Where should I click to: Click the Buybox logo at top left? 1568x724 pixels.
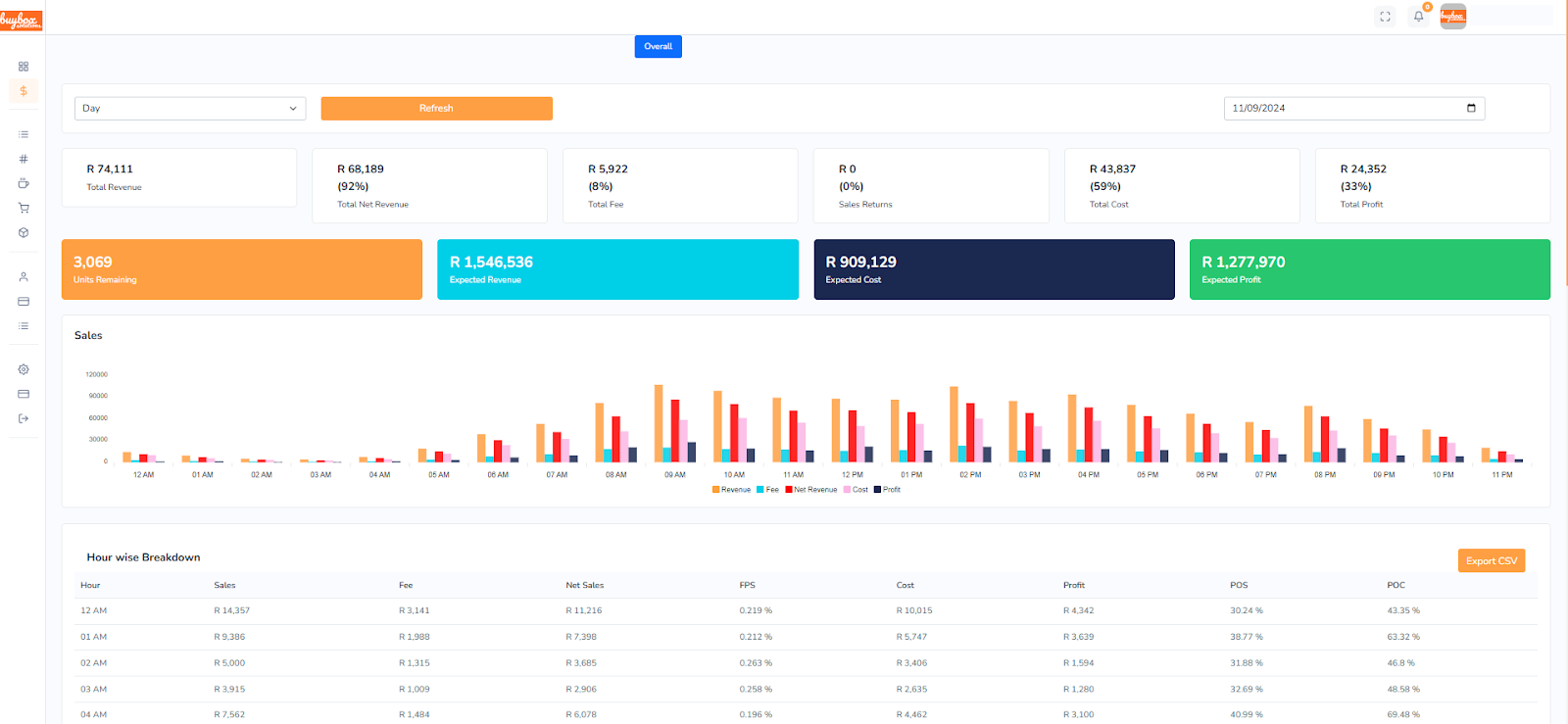point(21,20)
